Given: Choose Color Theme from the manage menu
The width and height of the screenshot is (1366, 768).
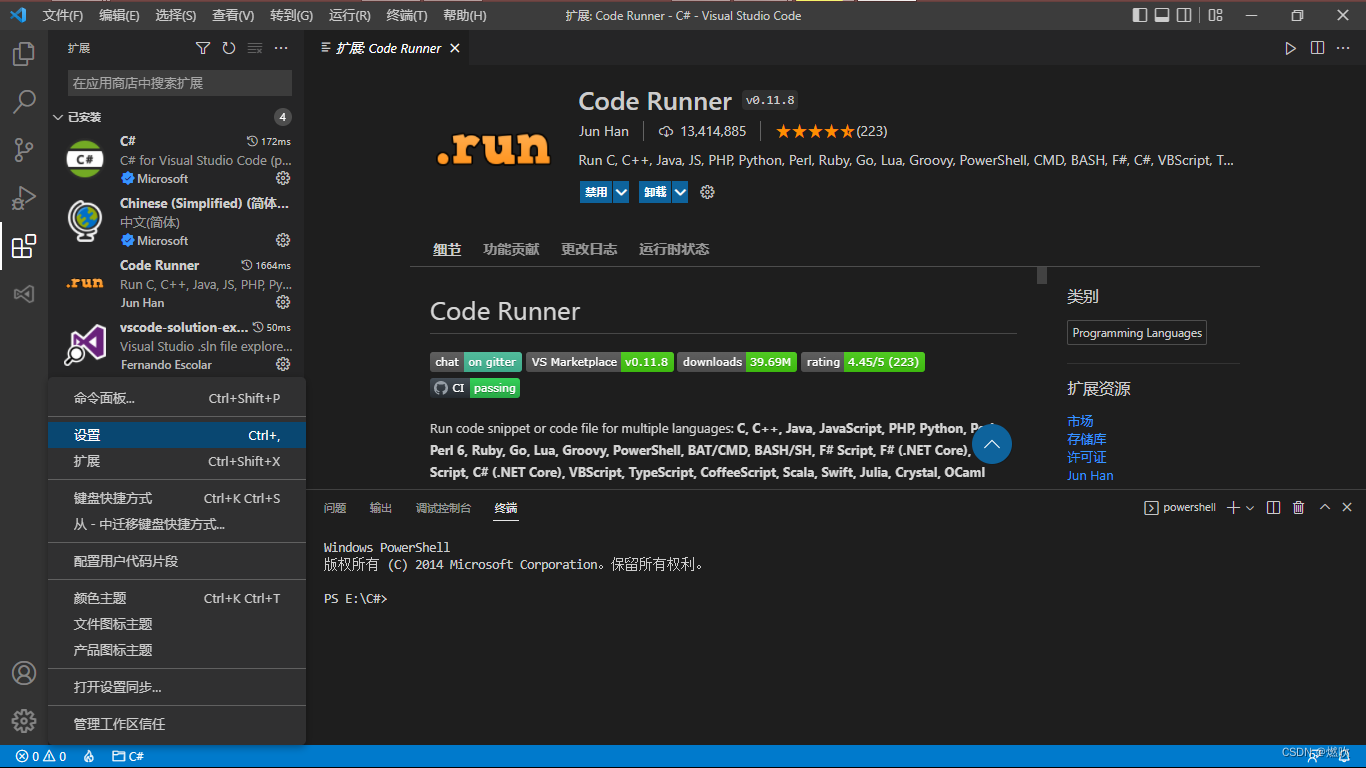Looking at the screenshot, I should [177, 598].
